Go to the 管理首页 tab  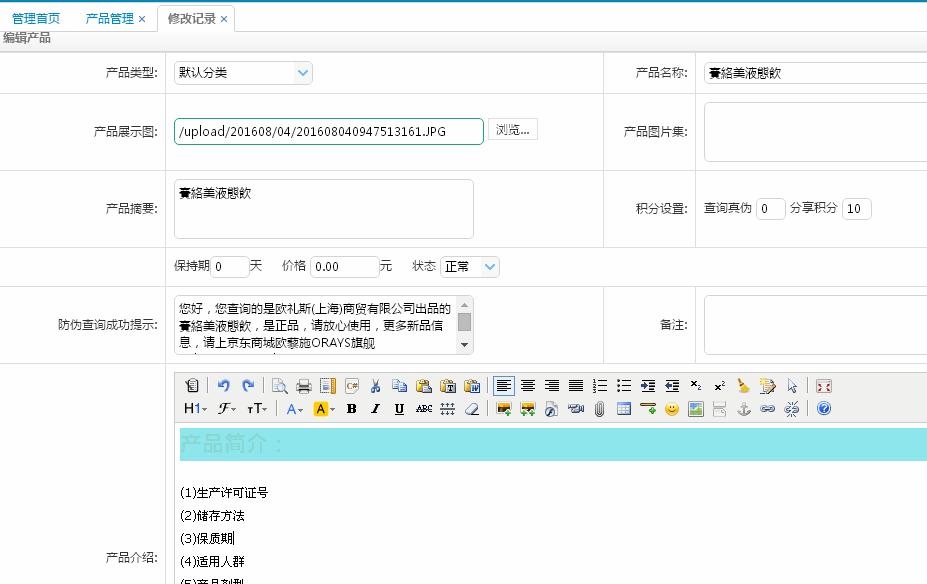36,19
